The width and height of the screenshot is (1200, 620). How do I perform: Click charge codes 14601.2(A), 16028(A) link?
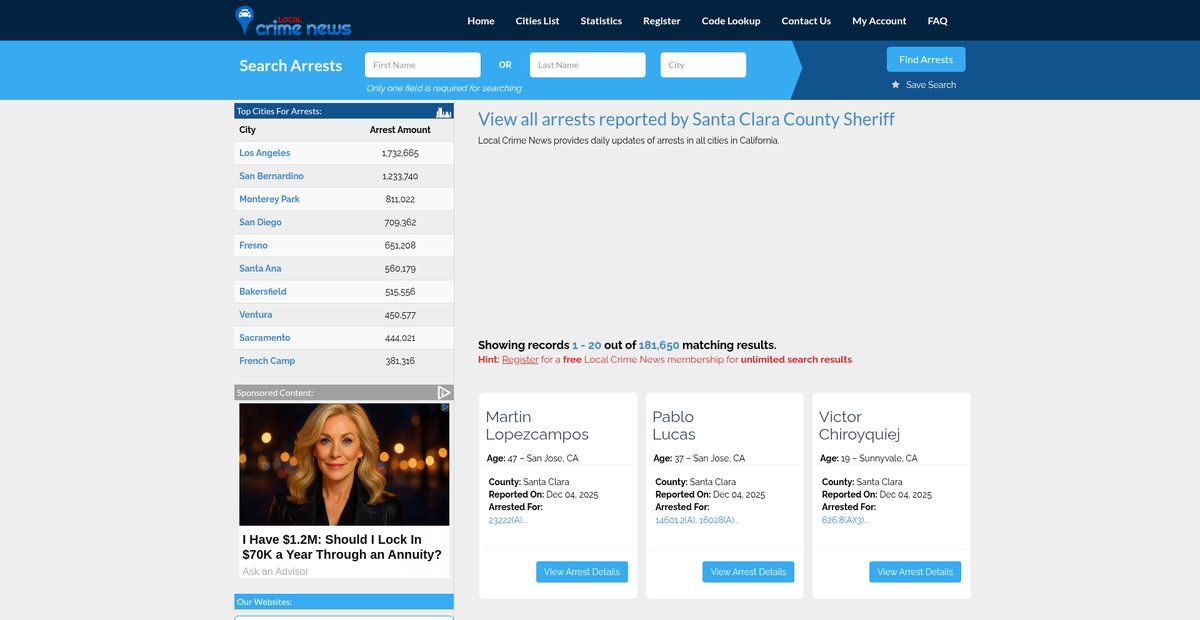click(697, 520)
